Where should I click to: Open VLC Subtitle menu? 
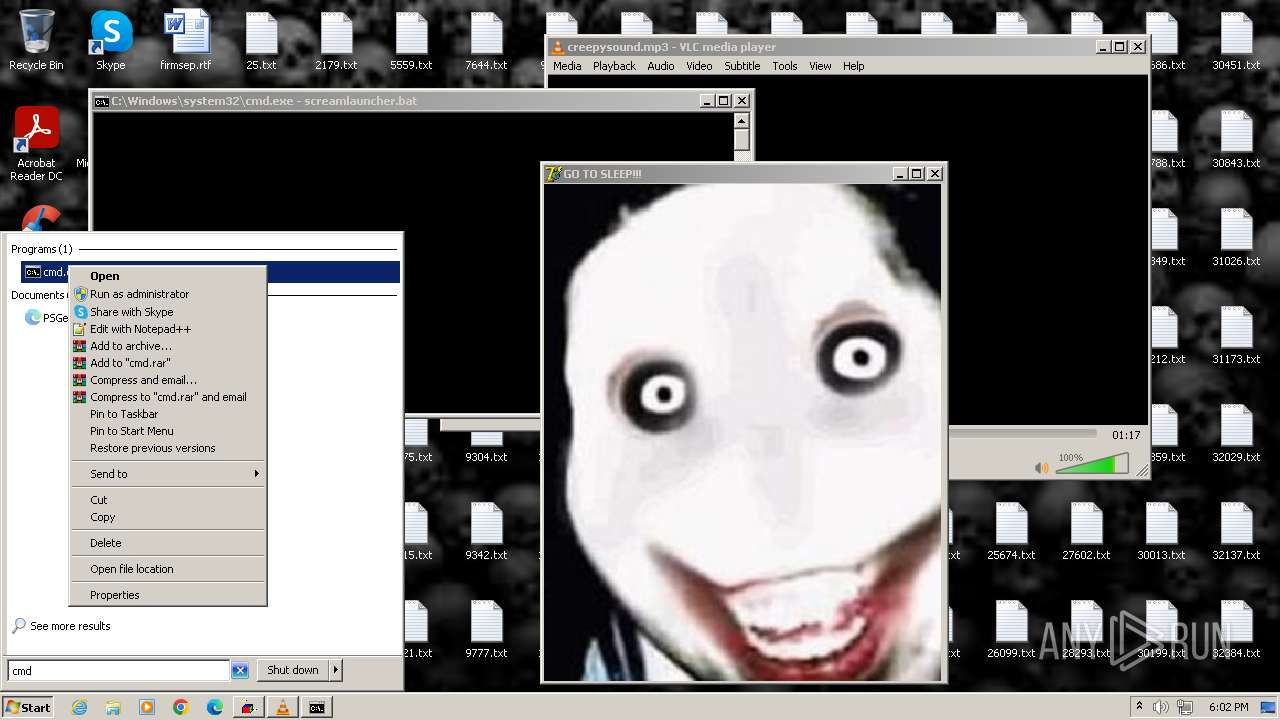[742, 66]
